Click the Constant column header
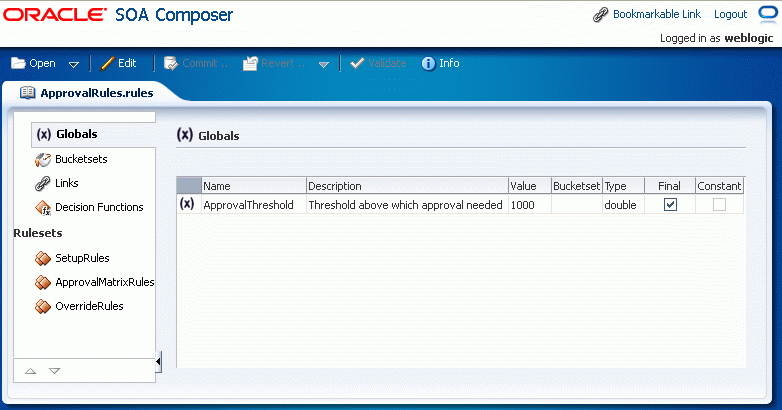Screen dimensions: 782x410 (719, 186)
